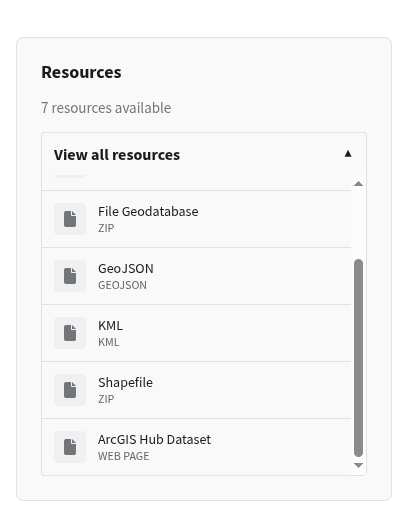The height and width of the screenshot is (517, 412).
Task: Open the KML resource name link
Action: (110, 326)
